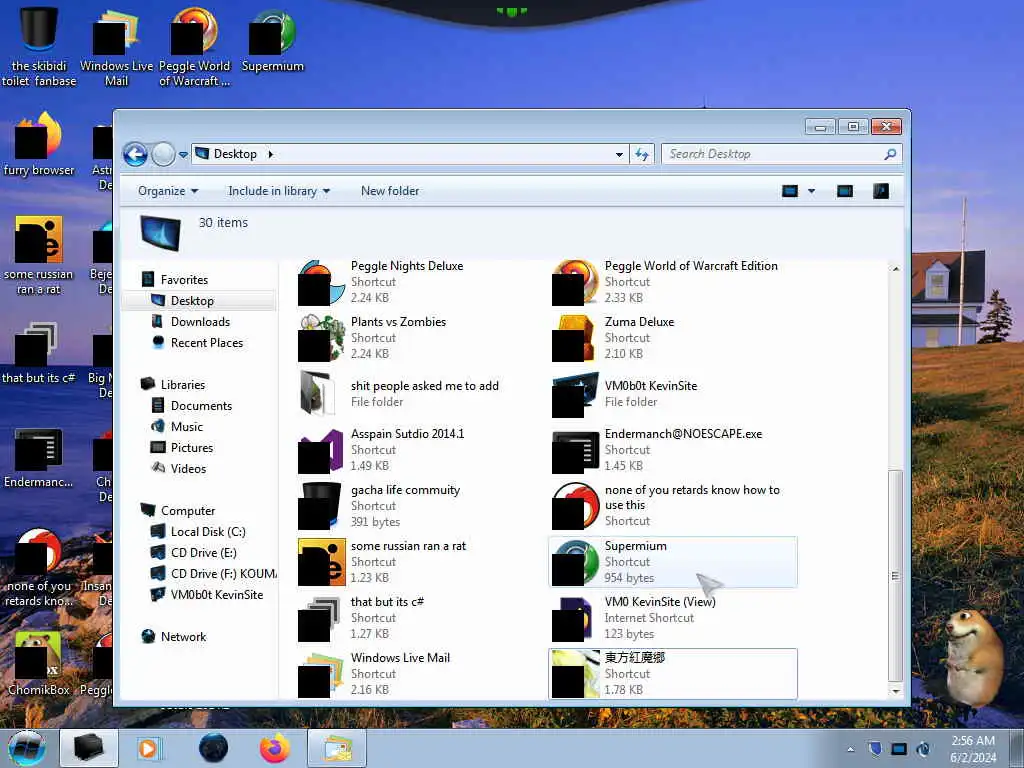This screenshot has height=768, width=1024.
Task: Click the Explorer Back arrow button
Action: pos(135,155)
